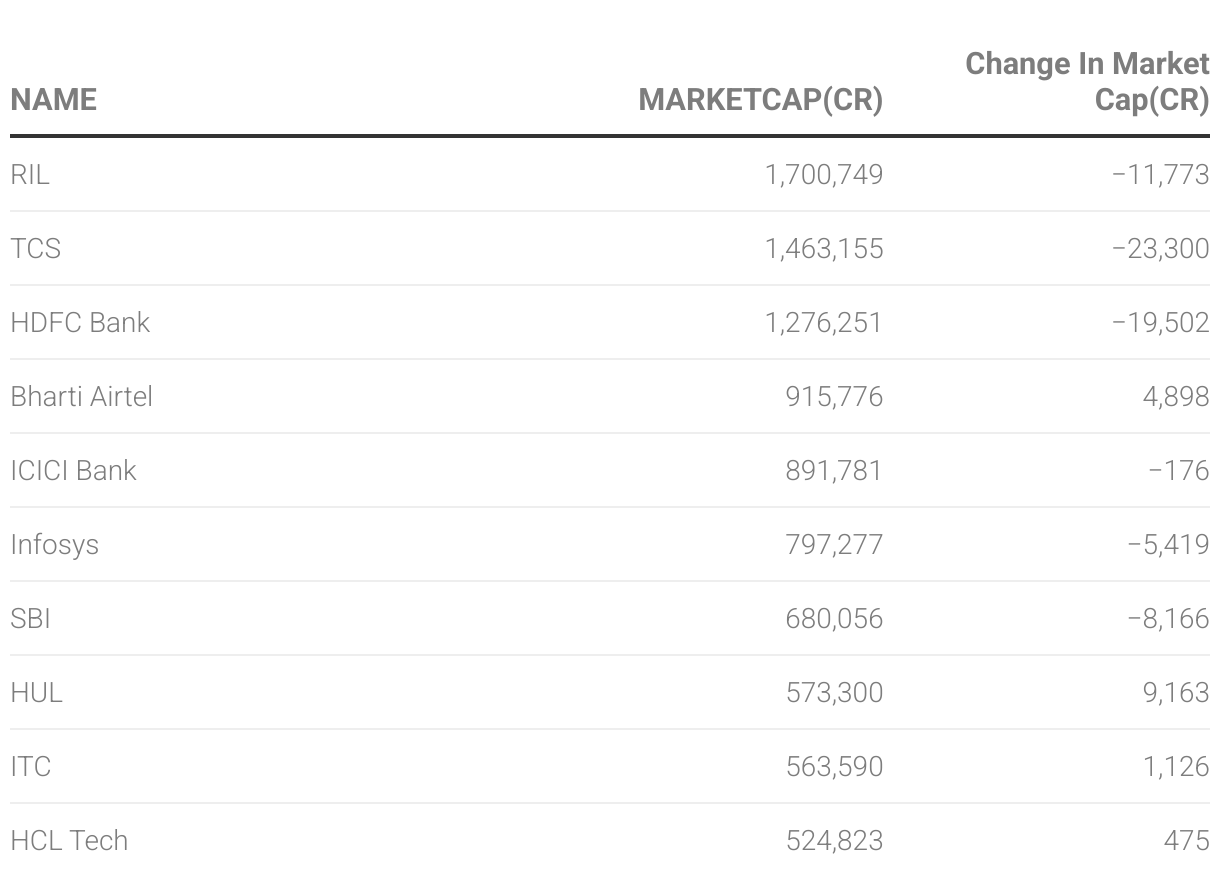Click the Change In Market Cap(CR) header
This screenshot has height=886, width=1220.
1087,82
